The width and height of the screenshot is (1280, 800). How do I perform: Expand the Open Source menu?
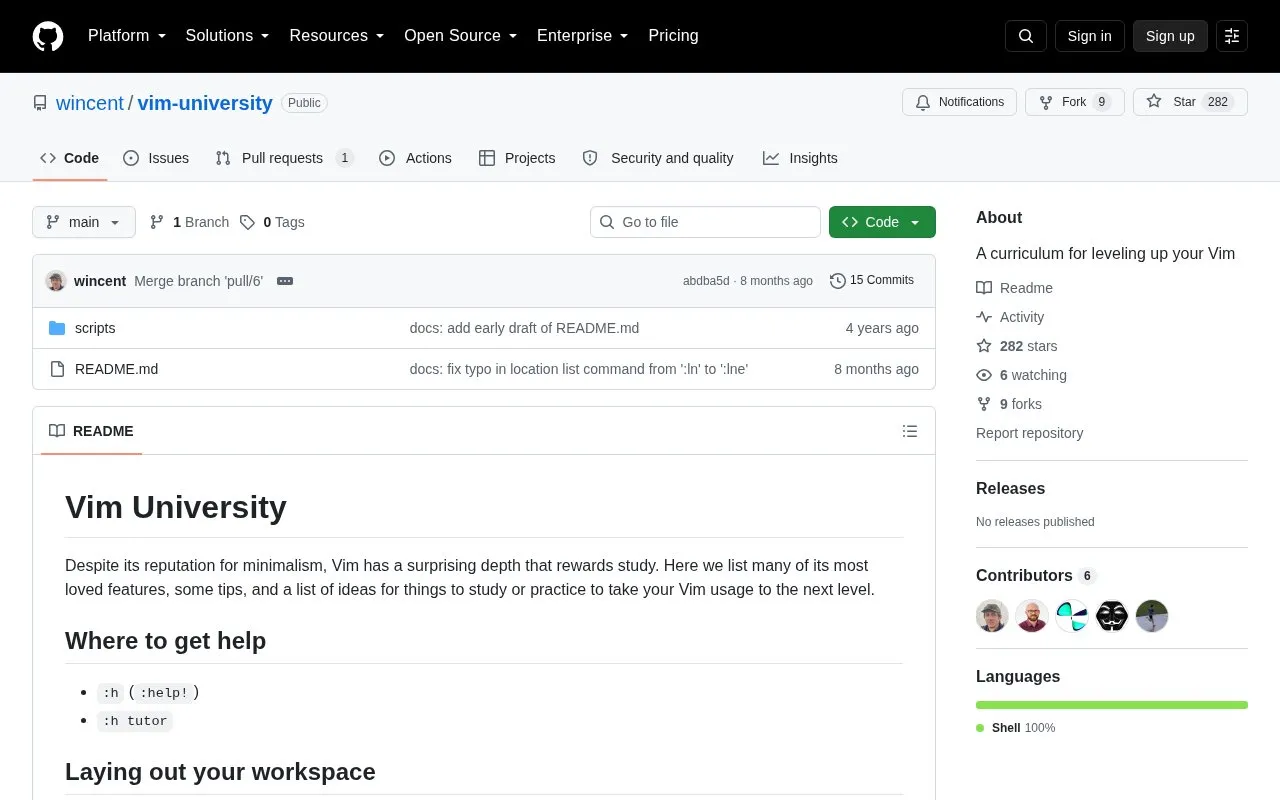[x=461, y=36]
